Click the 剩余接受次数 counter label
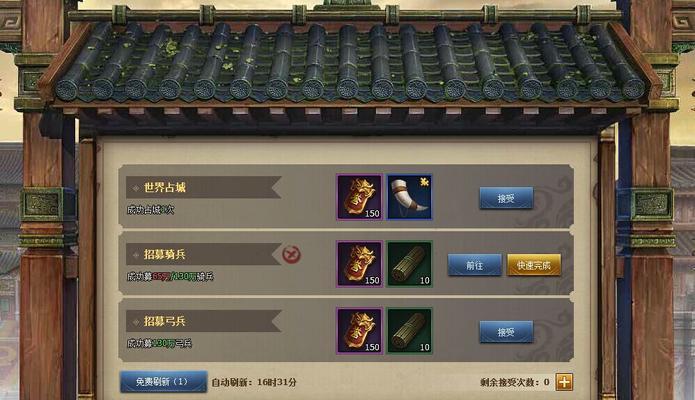695x400 pixels. [x=515, y=382]
